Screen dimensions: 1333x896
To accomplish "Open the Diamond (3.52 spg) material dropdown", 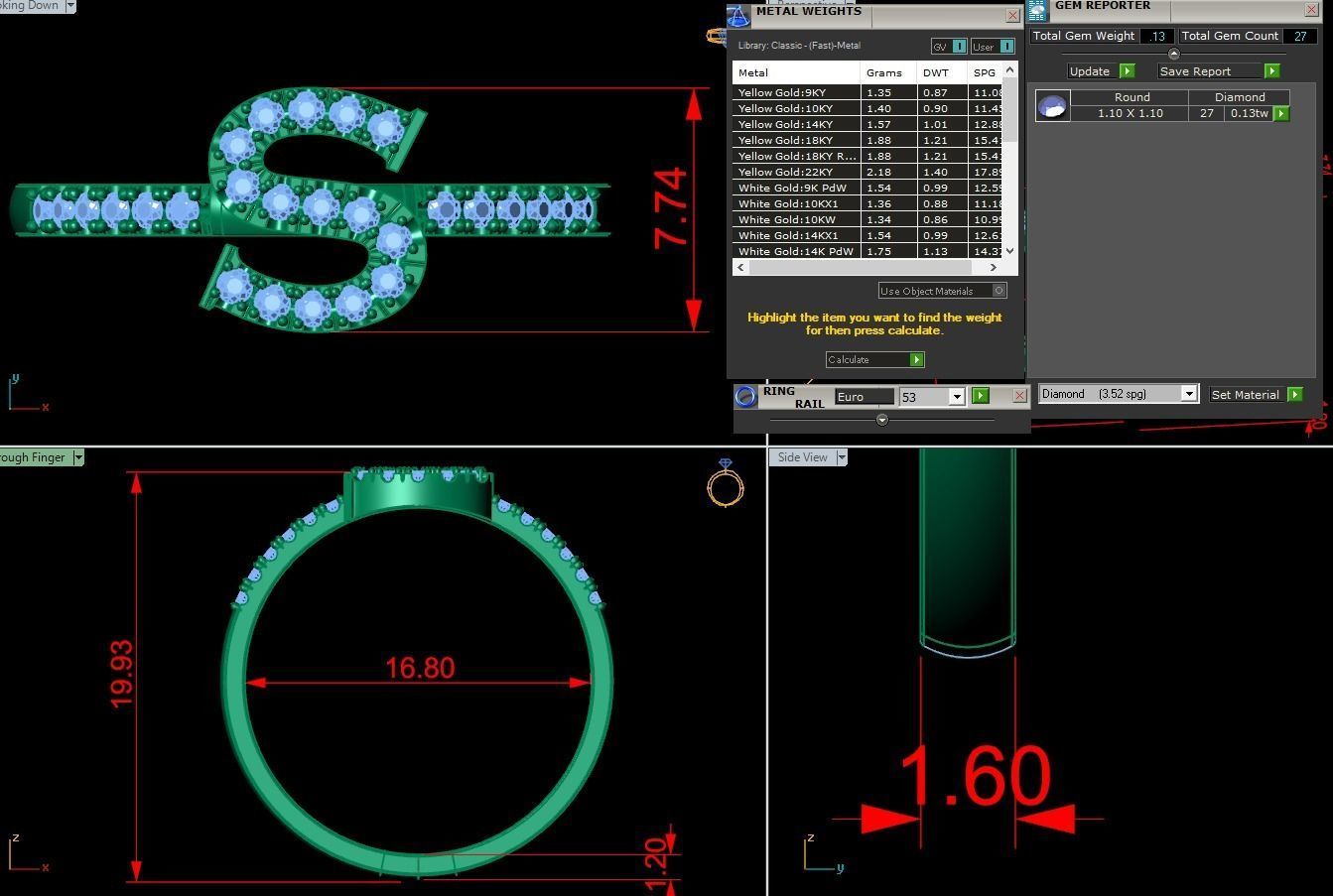I will (x=1189, y=394).
